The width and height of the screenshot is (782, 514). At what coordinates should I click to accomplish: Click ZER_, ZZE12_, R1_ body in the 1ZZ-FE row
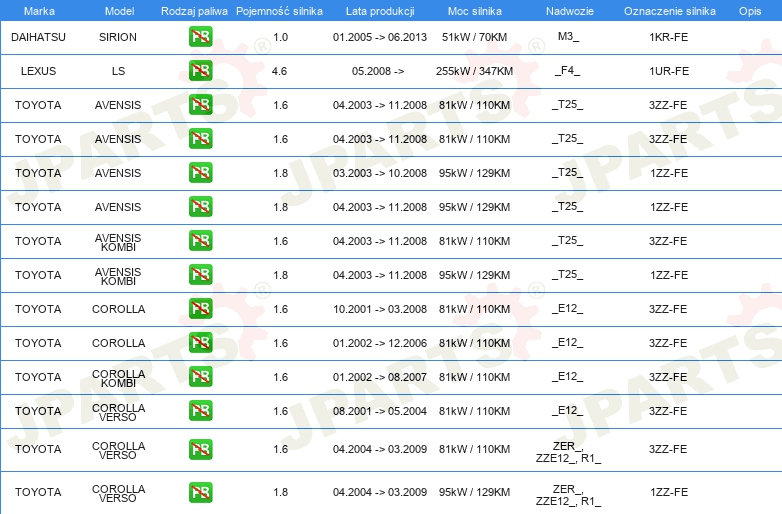coord(568,495)
